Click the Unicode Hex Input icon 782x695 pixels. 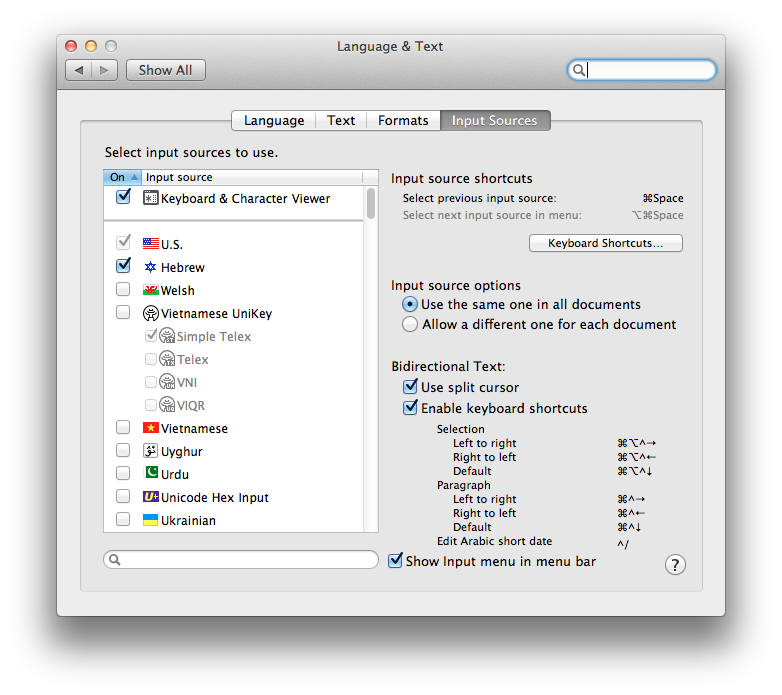click(151, 497)
